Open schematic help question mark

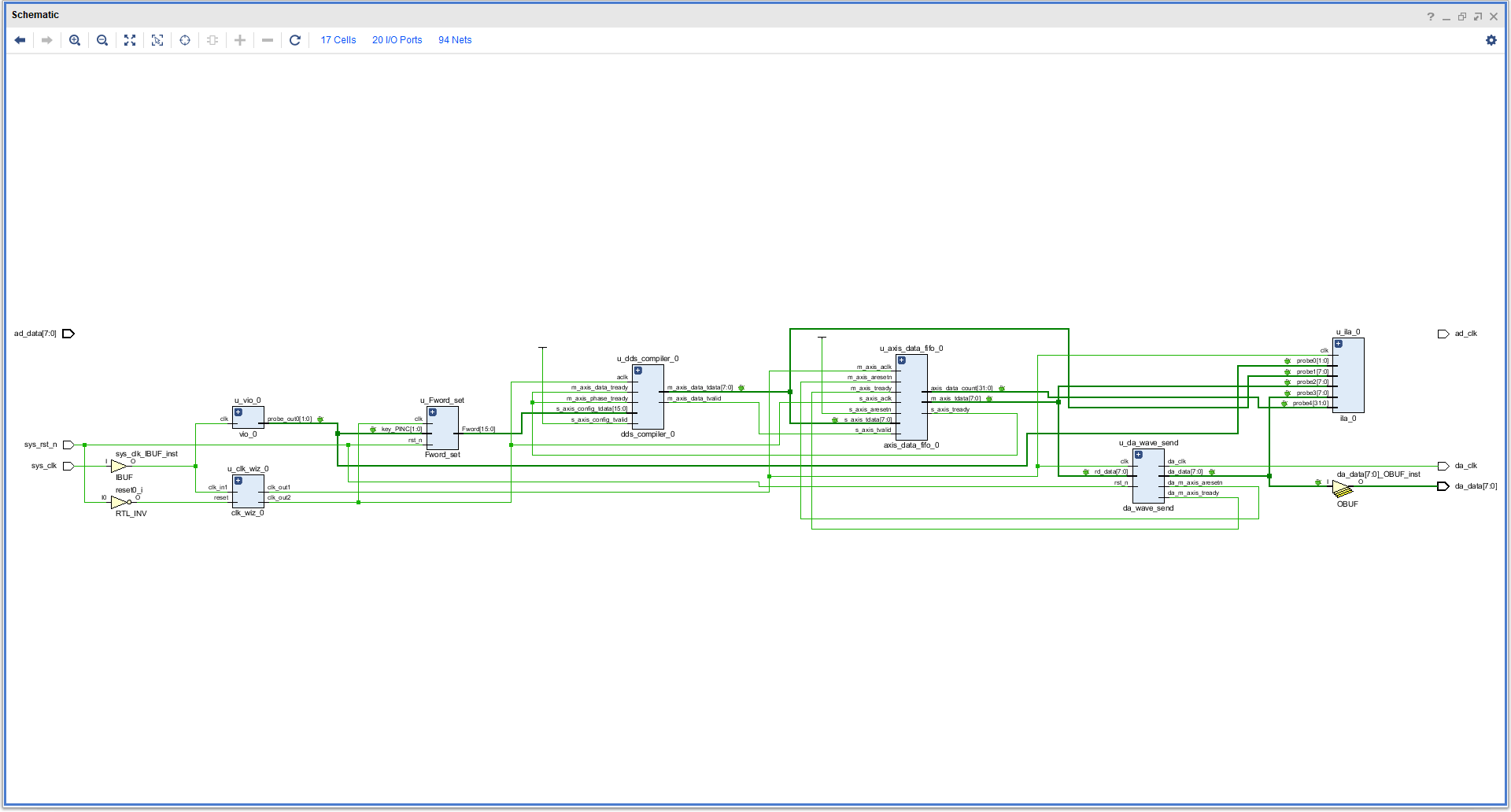[x=1431, y=17]
